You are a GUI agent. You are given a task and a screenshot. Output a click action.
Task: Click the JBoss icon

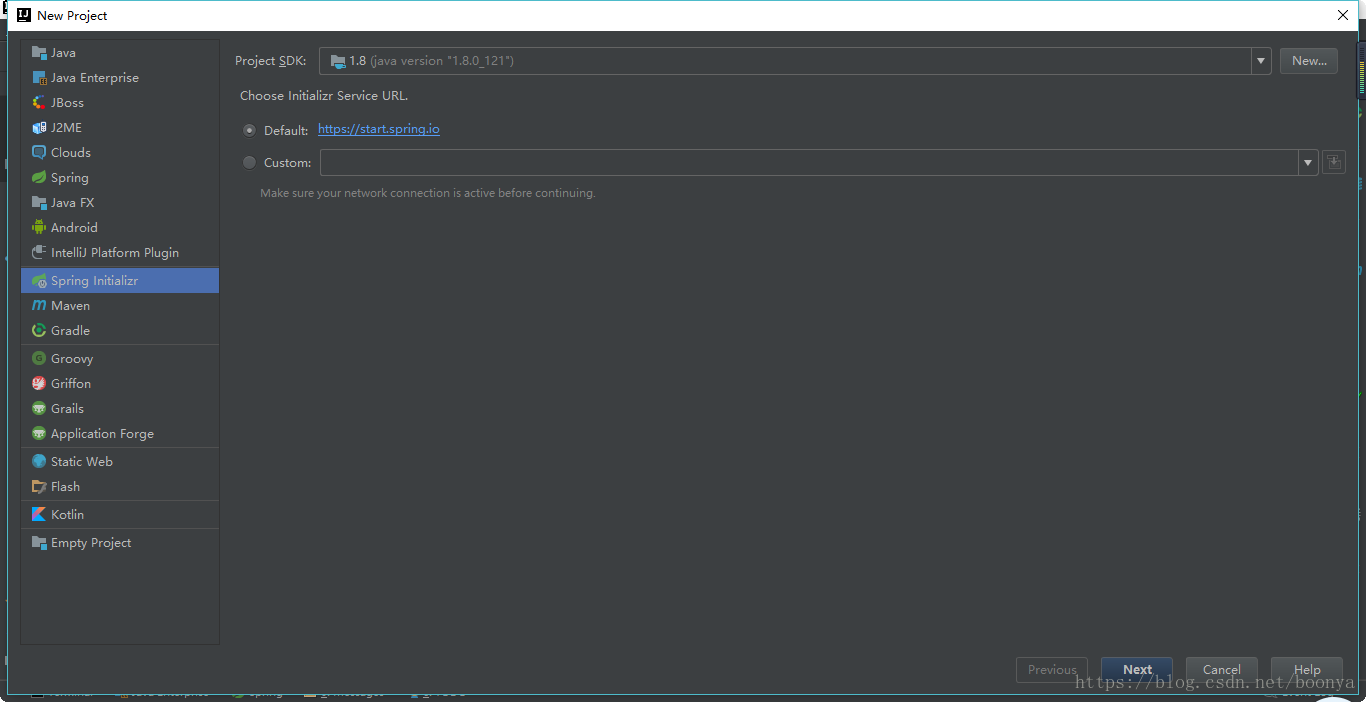[39, 103]
